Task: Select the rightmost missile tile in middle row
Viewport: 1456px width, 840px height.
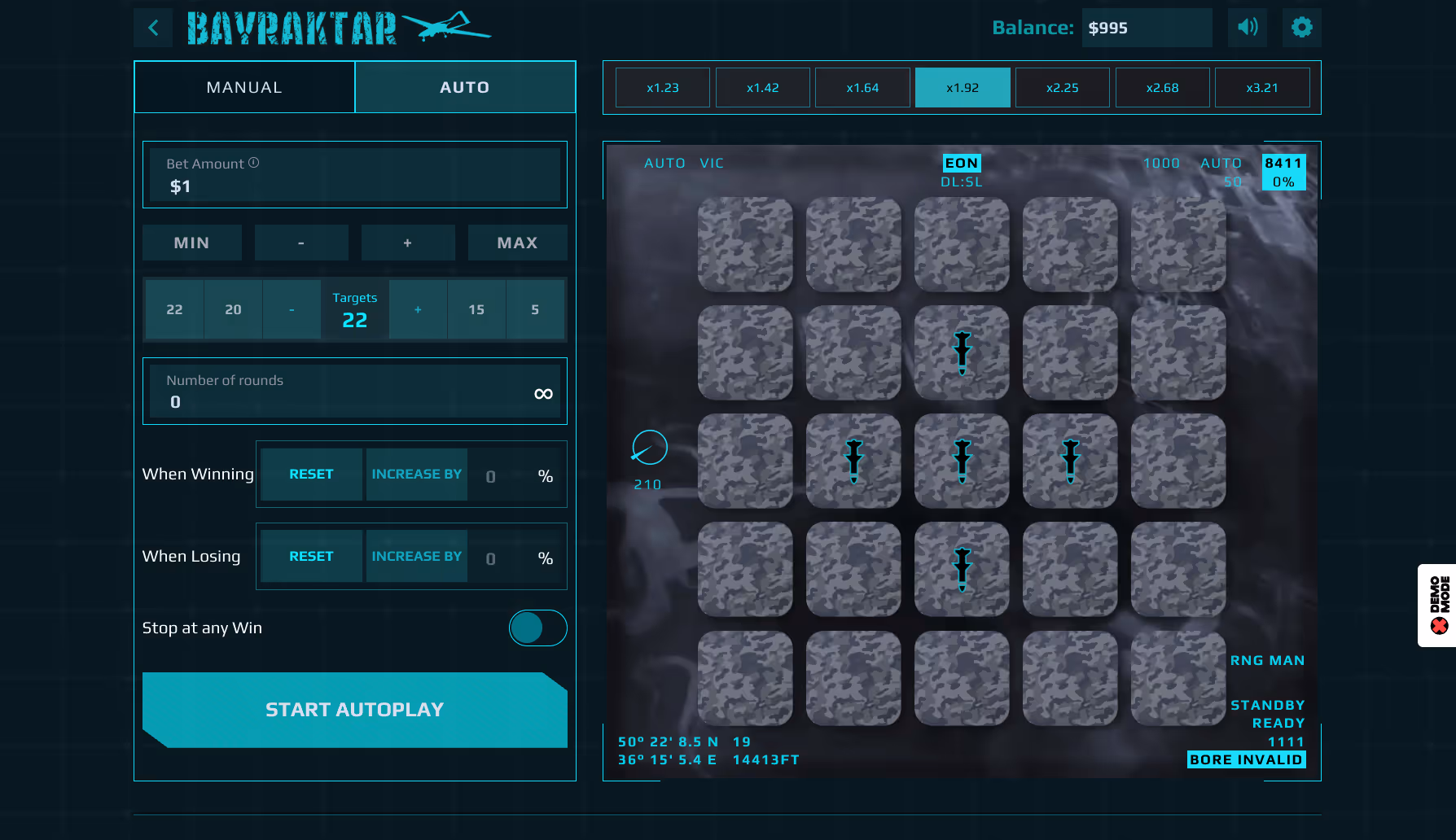Action: (1070, 461)
